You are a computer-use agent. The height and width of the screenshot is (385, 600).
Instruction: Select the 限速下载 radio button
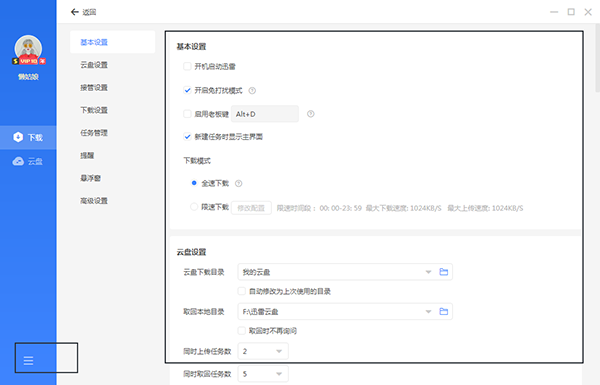click(x=194, y=207)
